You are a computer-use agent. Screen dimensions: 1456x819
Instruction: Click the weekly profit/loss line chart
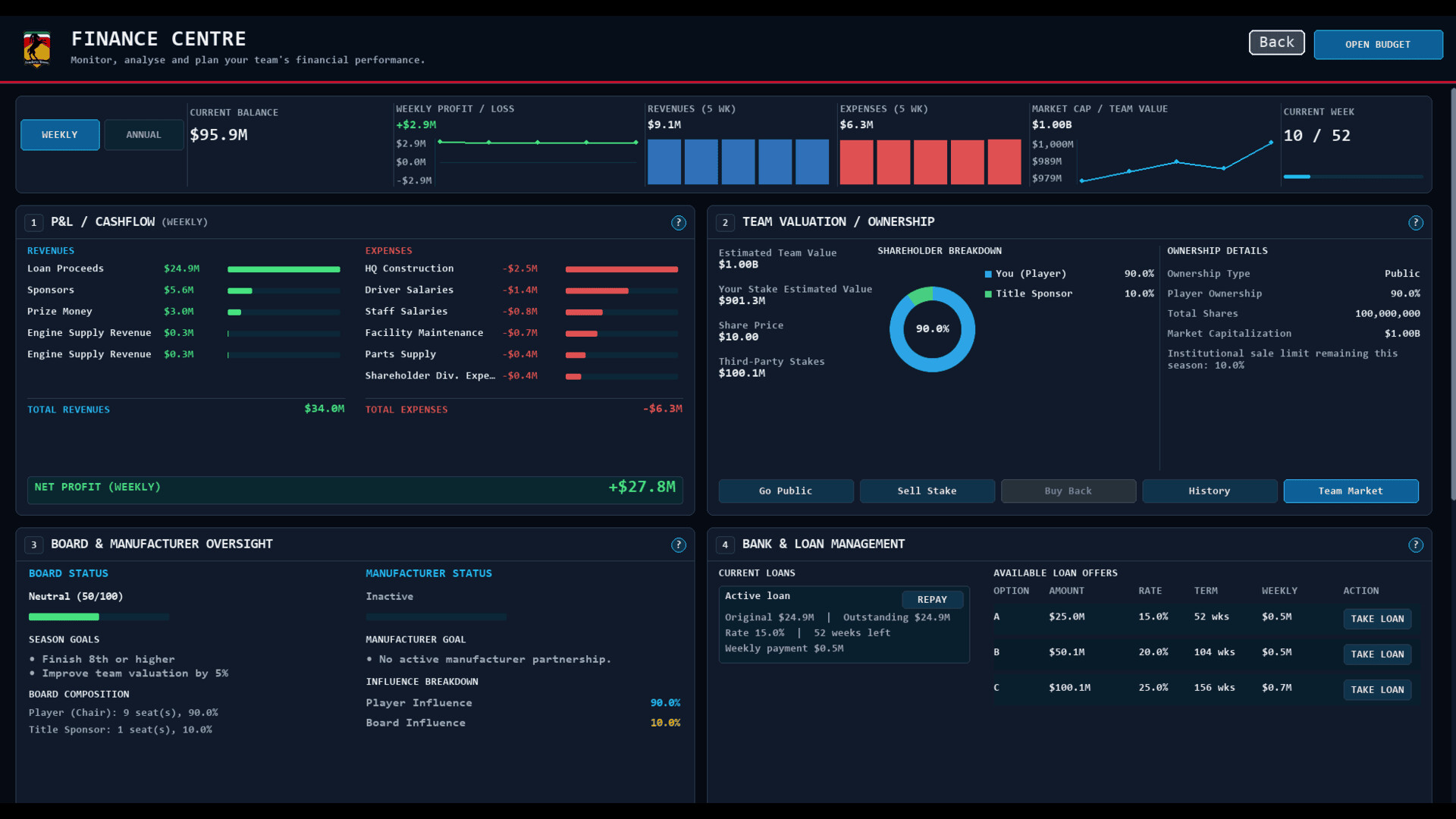(538, 161)
